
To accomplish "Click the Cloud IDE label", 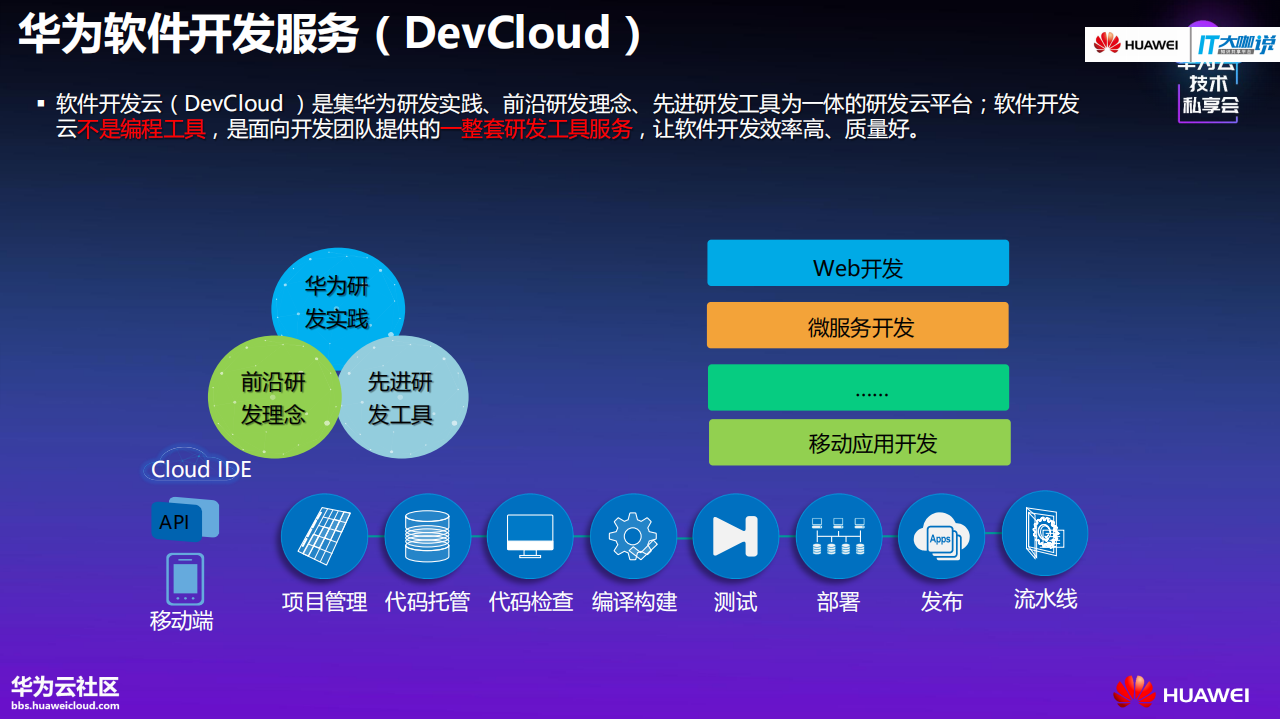I will coord(197,468).
